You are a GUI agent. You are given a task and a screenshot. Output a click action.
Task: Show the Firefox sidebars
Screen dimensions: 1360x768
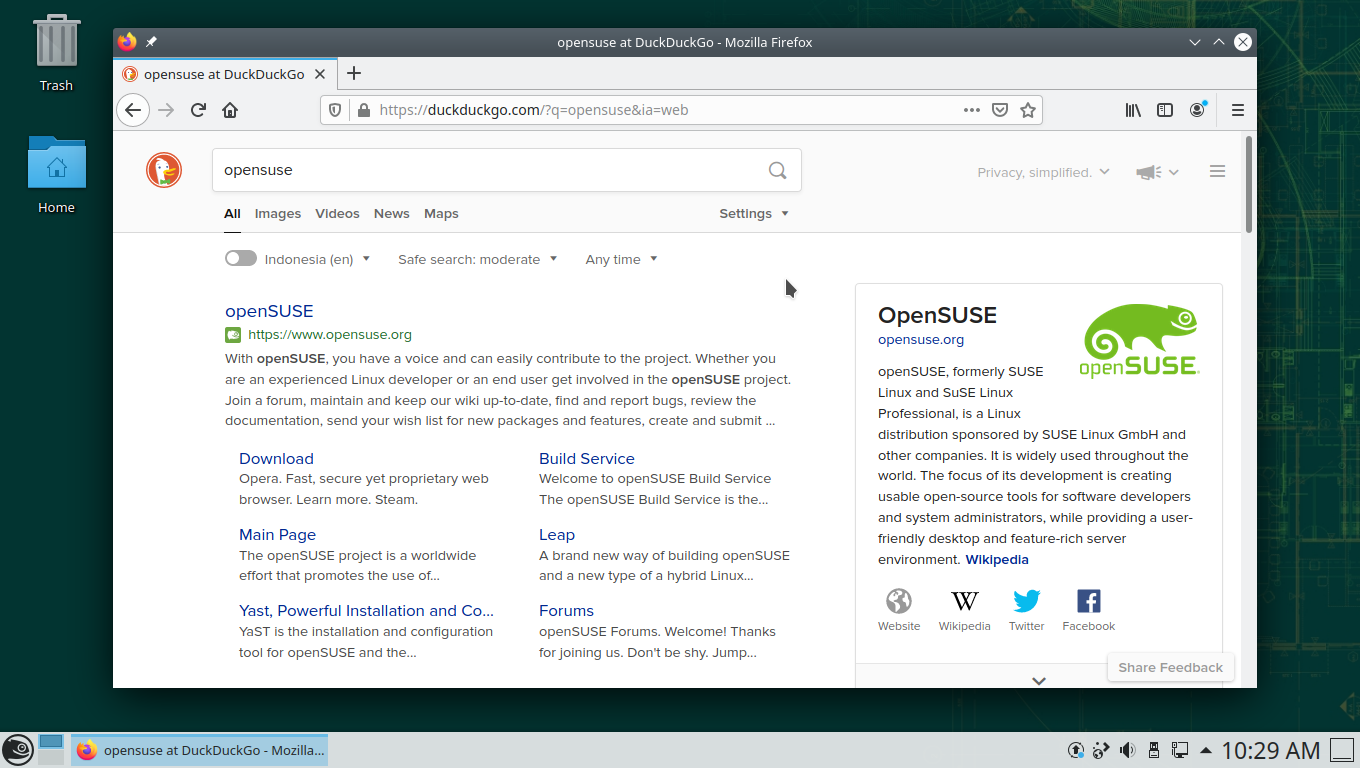pyautogui.click(x=1165, y=110)
